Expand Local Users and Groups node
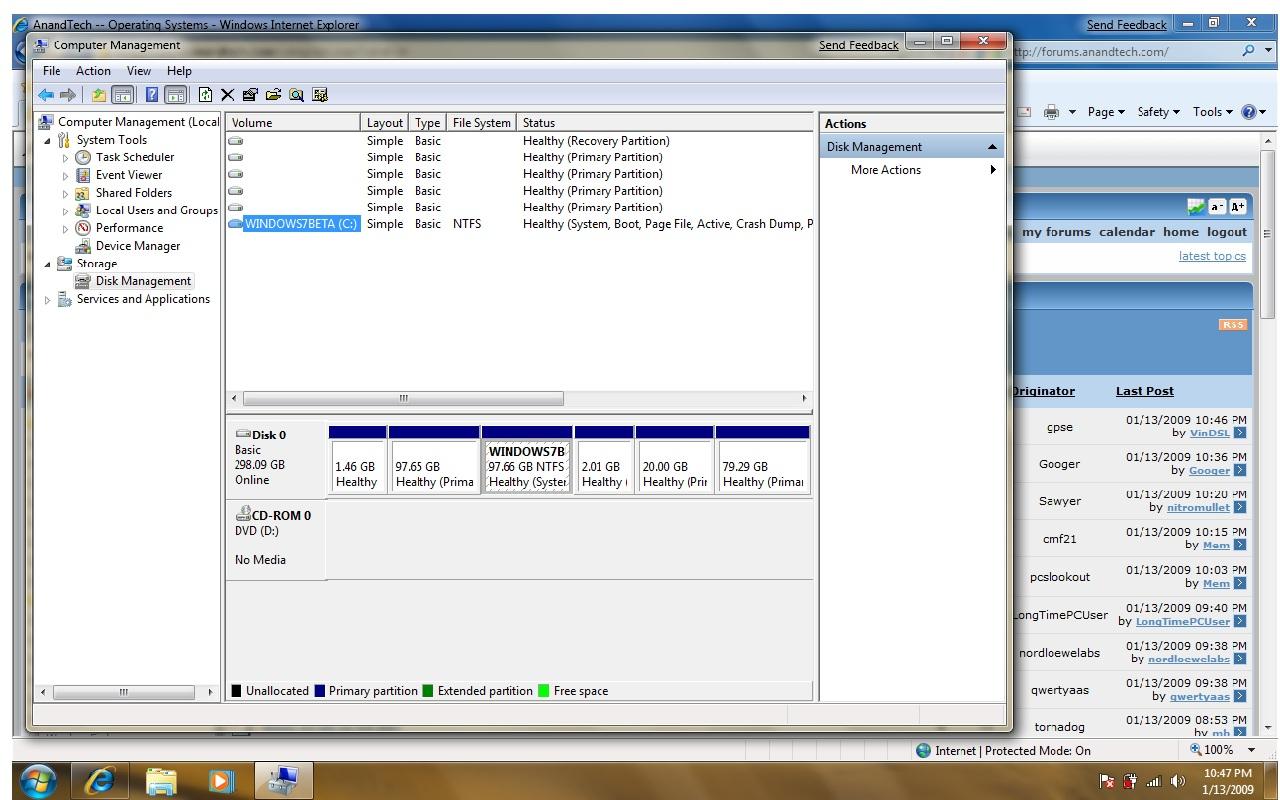This screenshot has height=800, width=1280. [x=66, y=211]
